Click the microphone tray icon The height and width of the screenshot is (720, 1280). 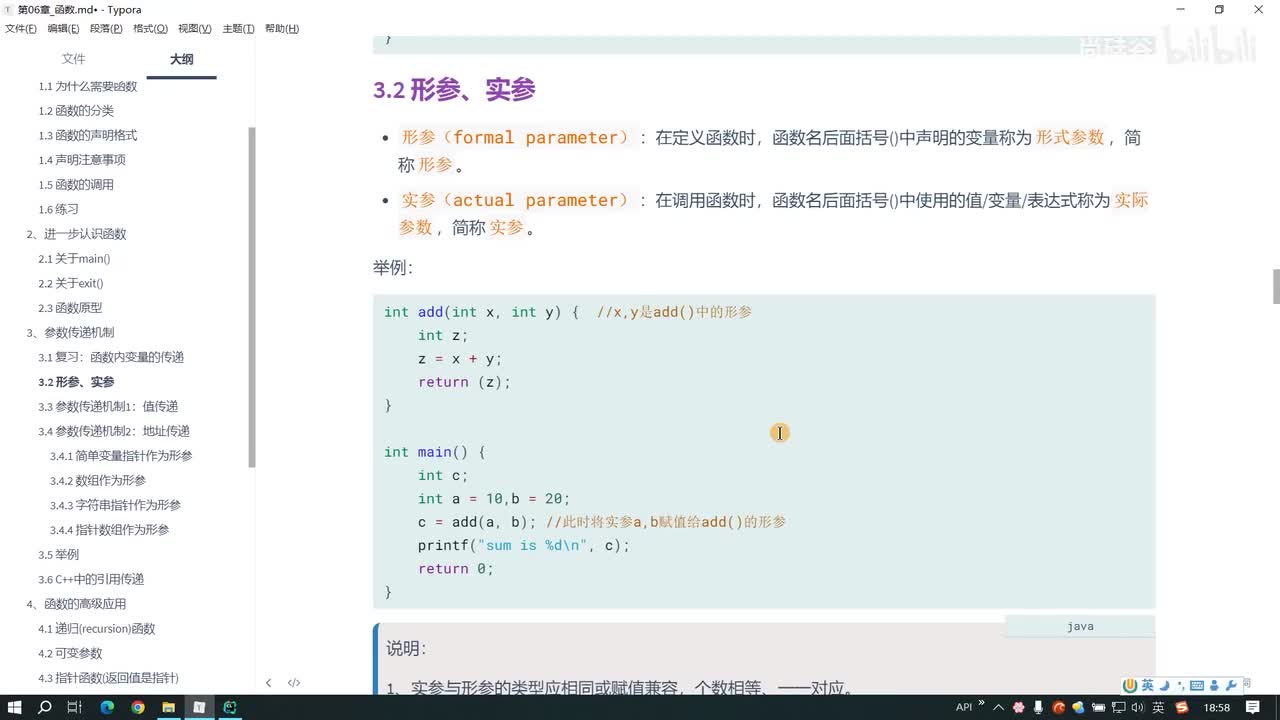[1039, 707]
